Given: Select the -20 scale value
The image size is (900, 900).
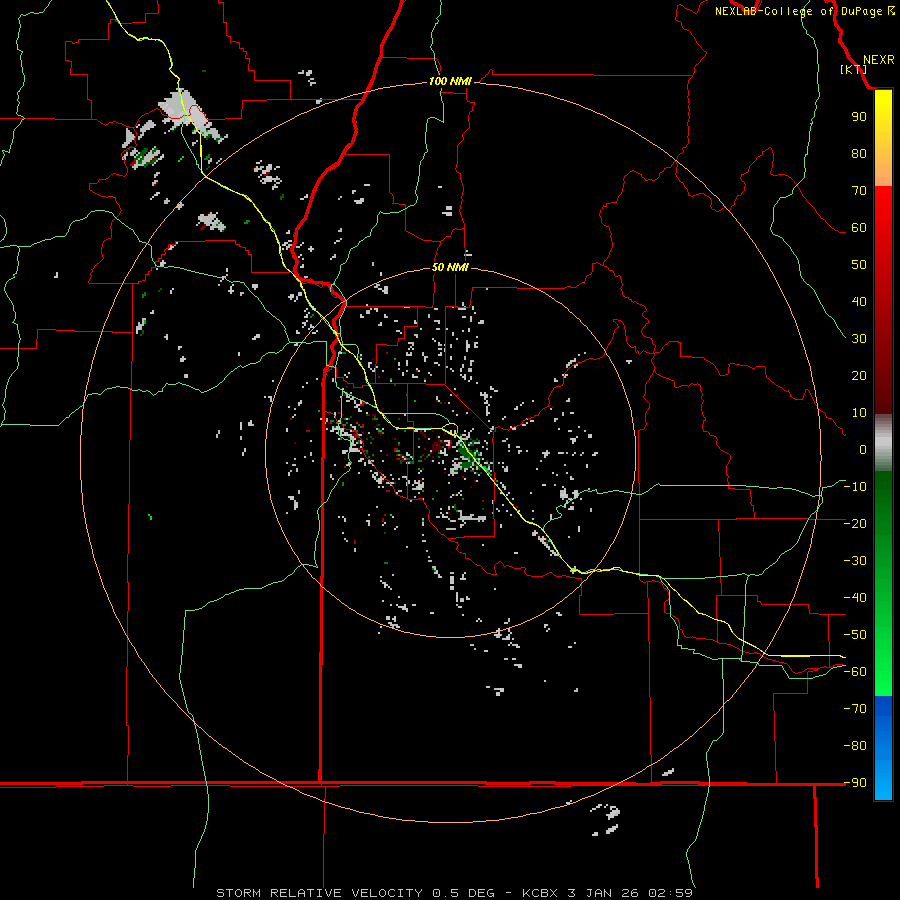Looking at the screenshot, I should tap(855, 524).
